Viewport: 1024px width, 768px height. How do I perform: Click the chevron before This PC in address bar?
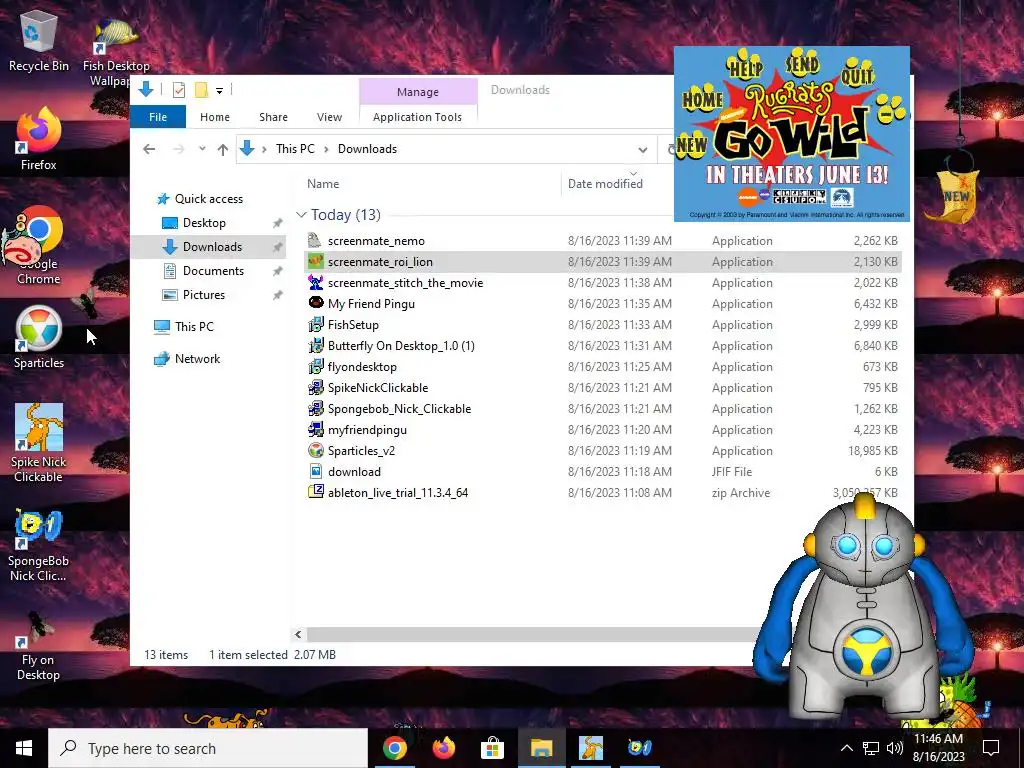pos(264,150)
